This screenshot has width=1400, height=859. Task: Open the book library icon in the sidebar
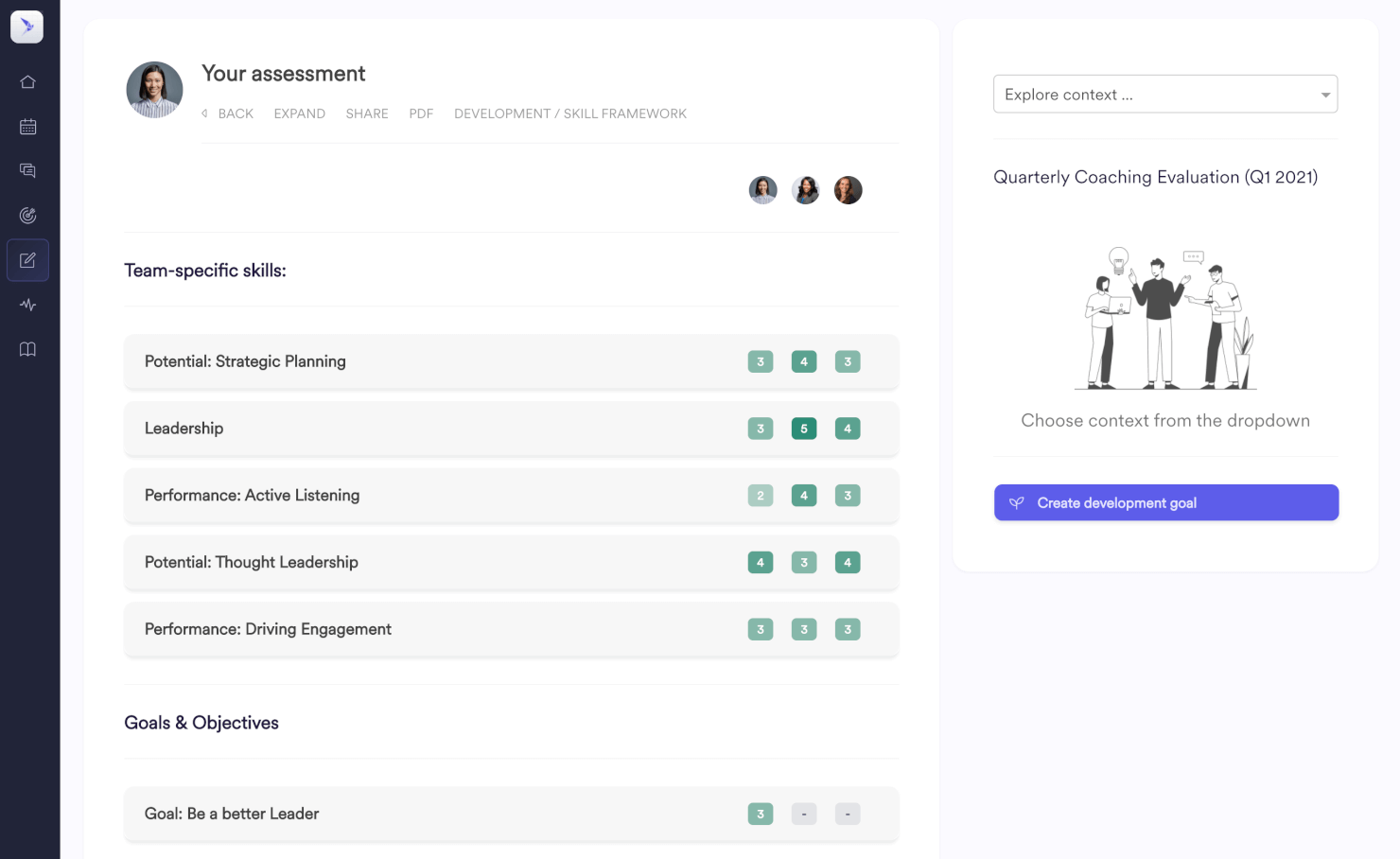[27, 349]
